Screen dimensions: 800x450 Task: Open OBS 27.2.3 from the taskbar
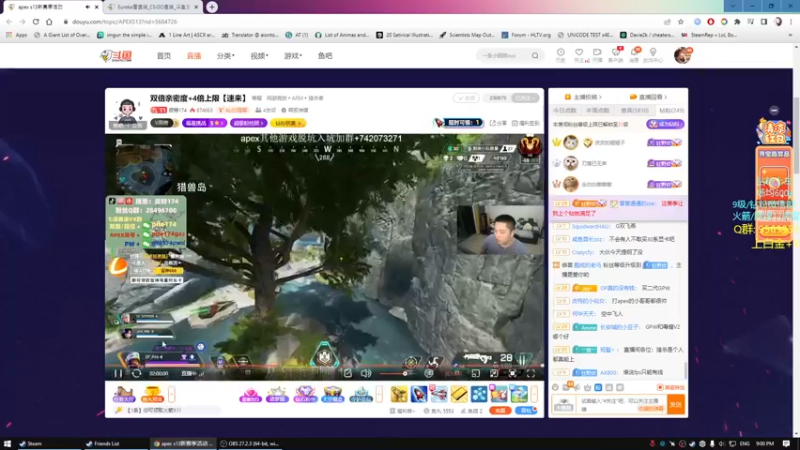click(x=250, y=444)
